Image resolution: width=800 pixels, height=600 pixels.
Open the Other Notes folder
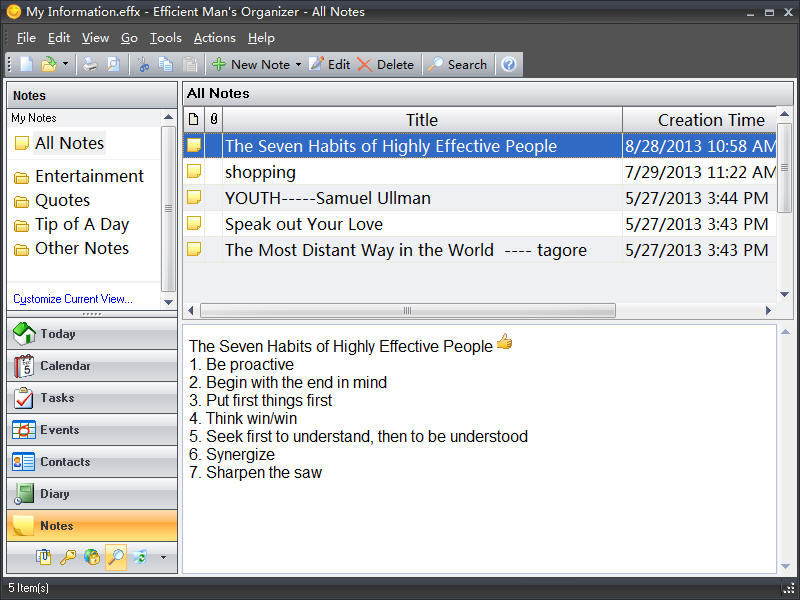82,248
